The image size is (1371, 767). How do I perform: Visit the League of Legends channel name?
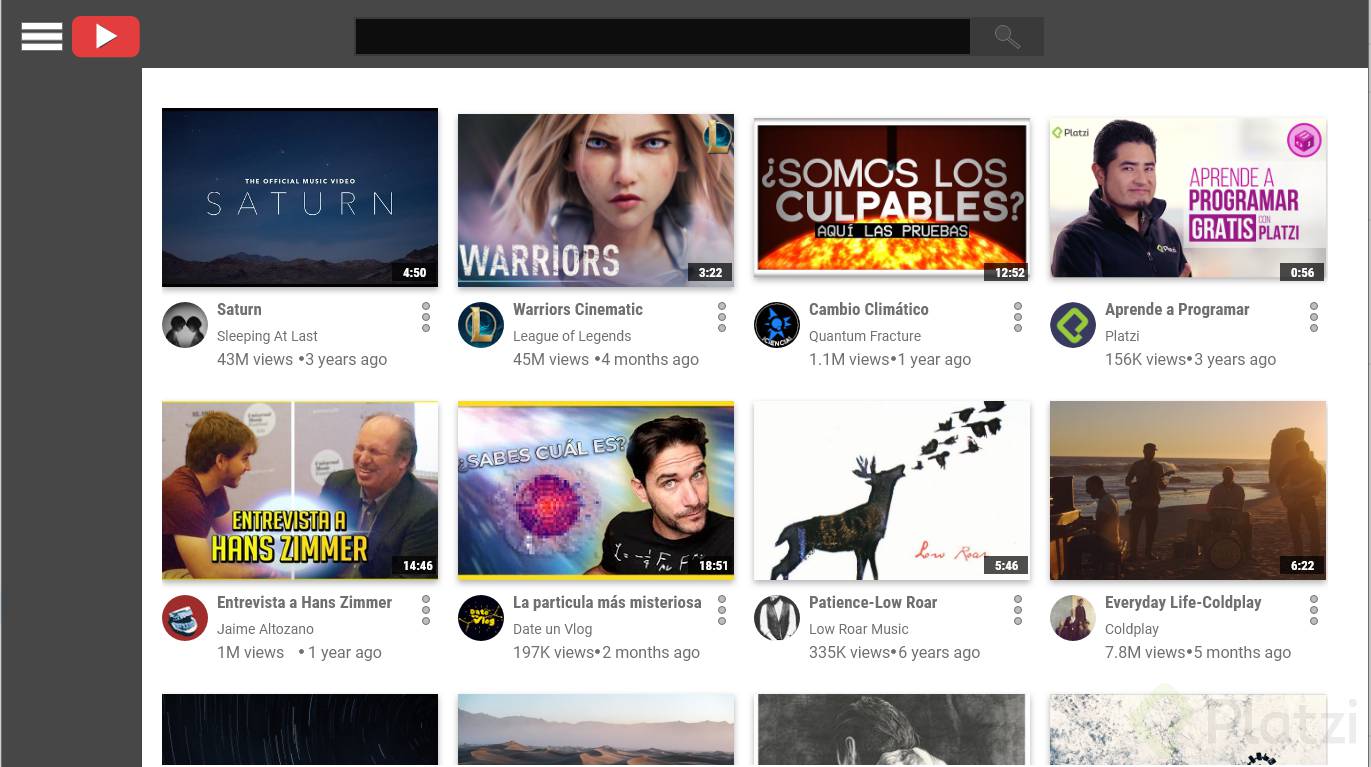click(x=572, y=336)
